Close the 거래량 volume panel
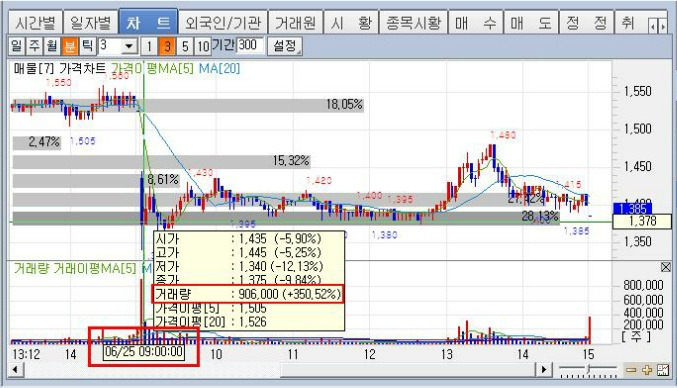The height and width of the screenshot is (388, 677). pyautogui.click(x=665, y=267)
